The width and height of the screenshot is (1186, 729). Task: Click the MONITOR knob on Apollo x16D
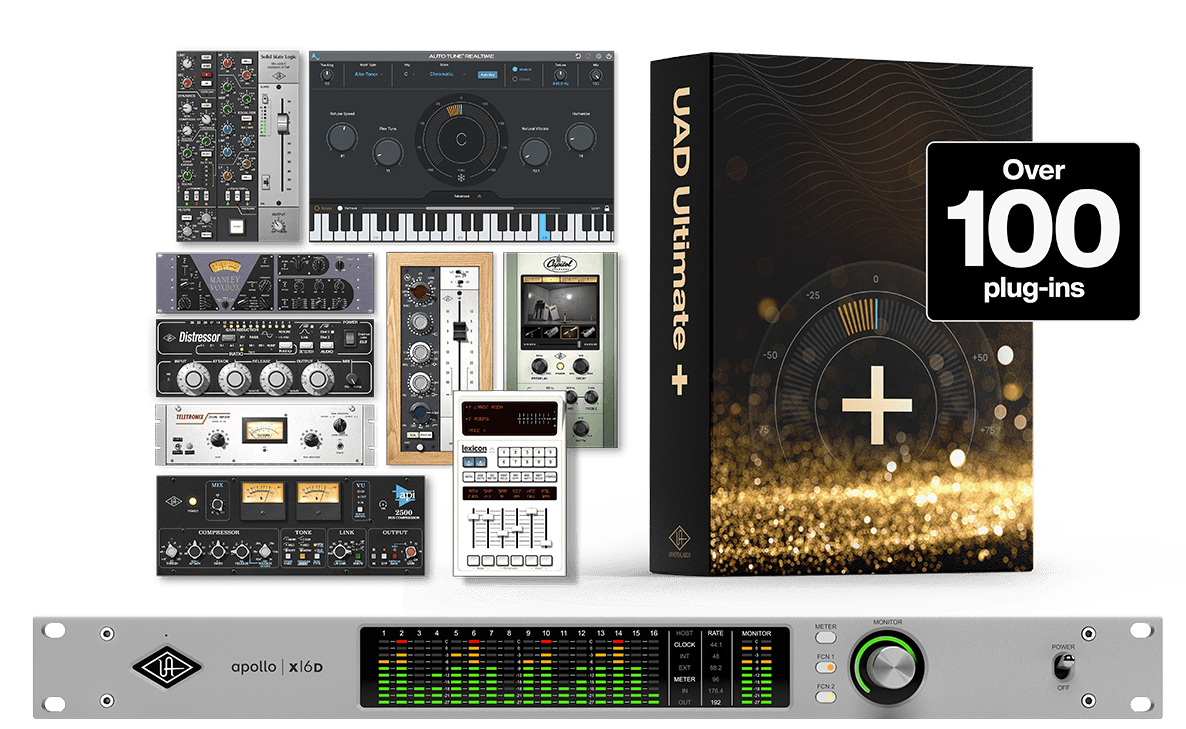click(x=888, y=667)
